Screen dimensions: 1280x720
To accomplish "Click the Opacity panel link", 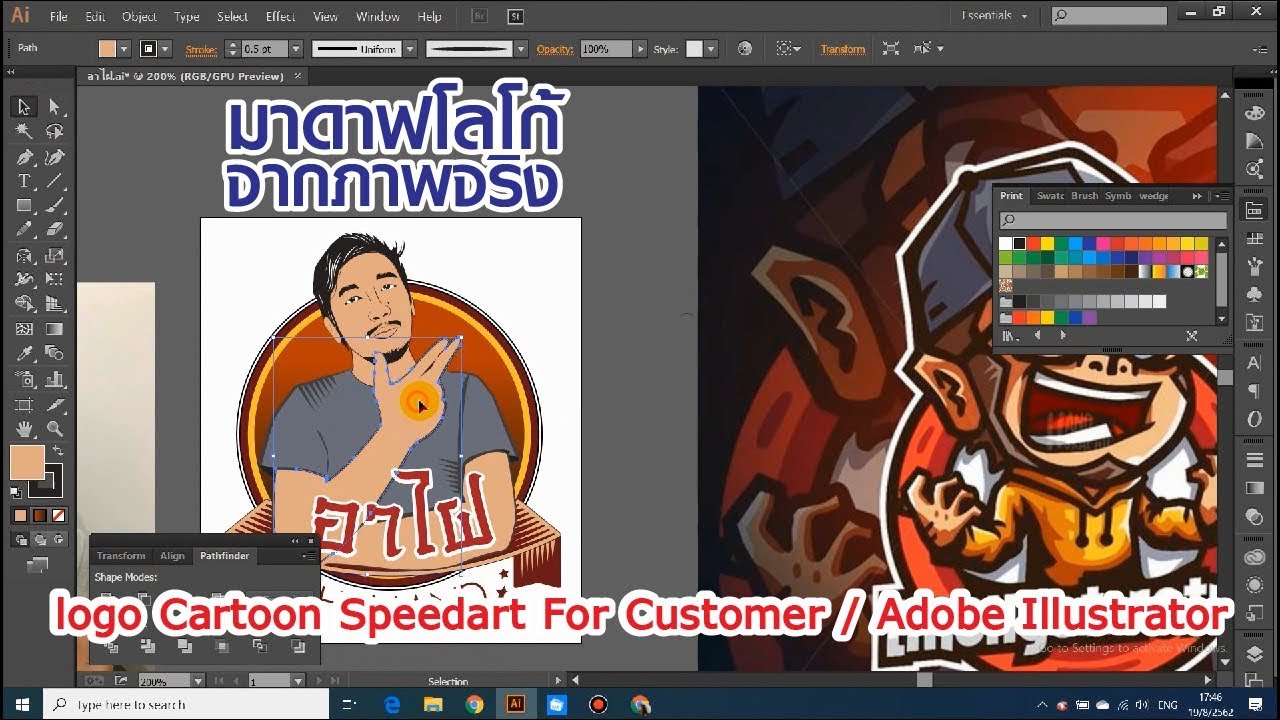I will click(x=555, y=49).
